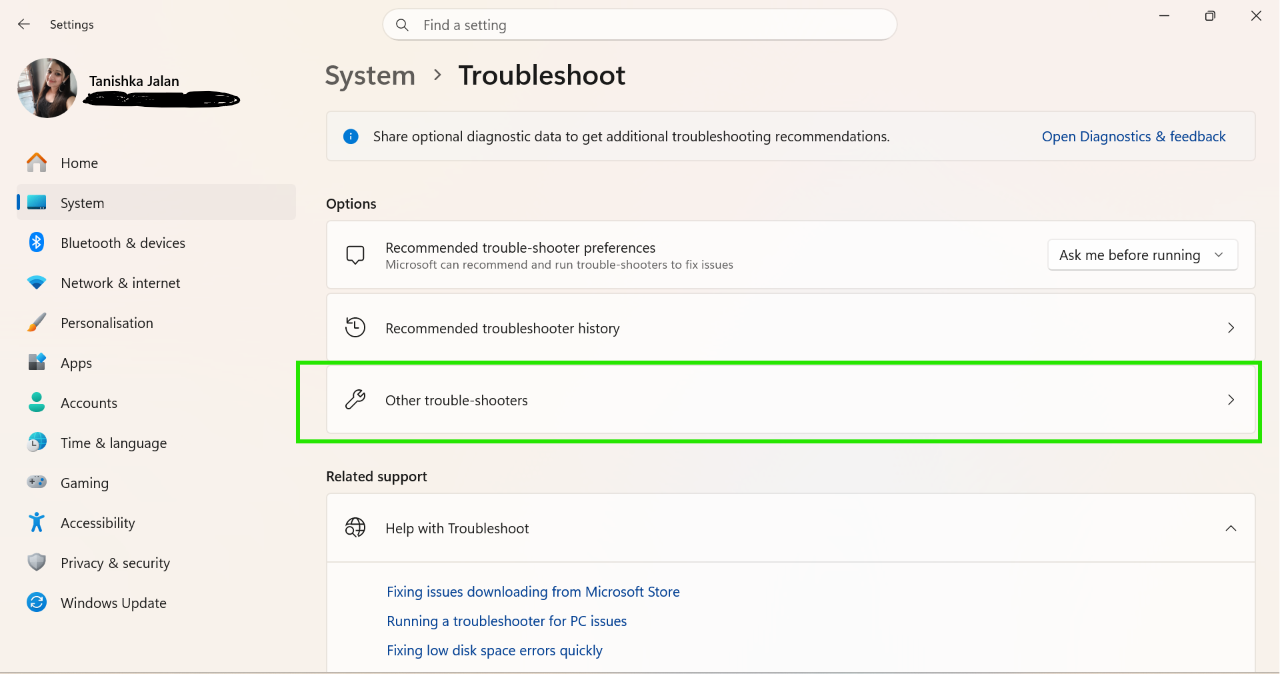Collapse Help with Troubleshoot section

click(x=1231, y=528)
